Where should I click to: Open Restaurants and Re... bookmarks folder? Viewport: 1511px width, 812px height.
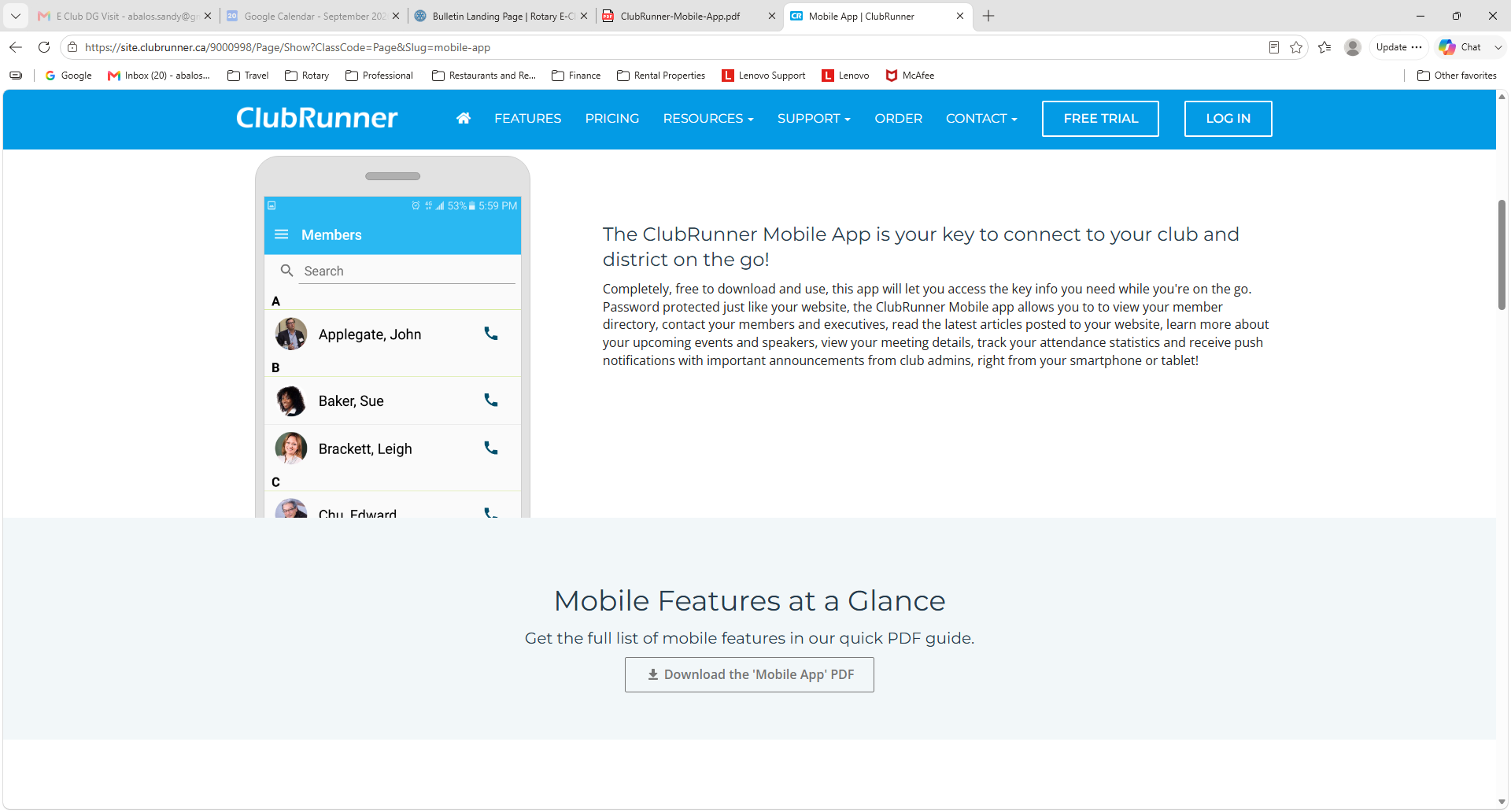[484, 76]
